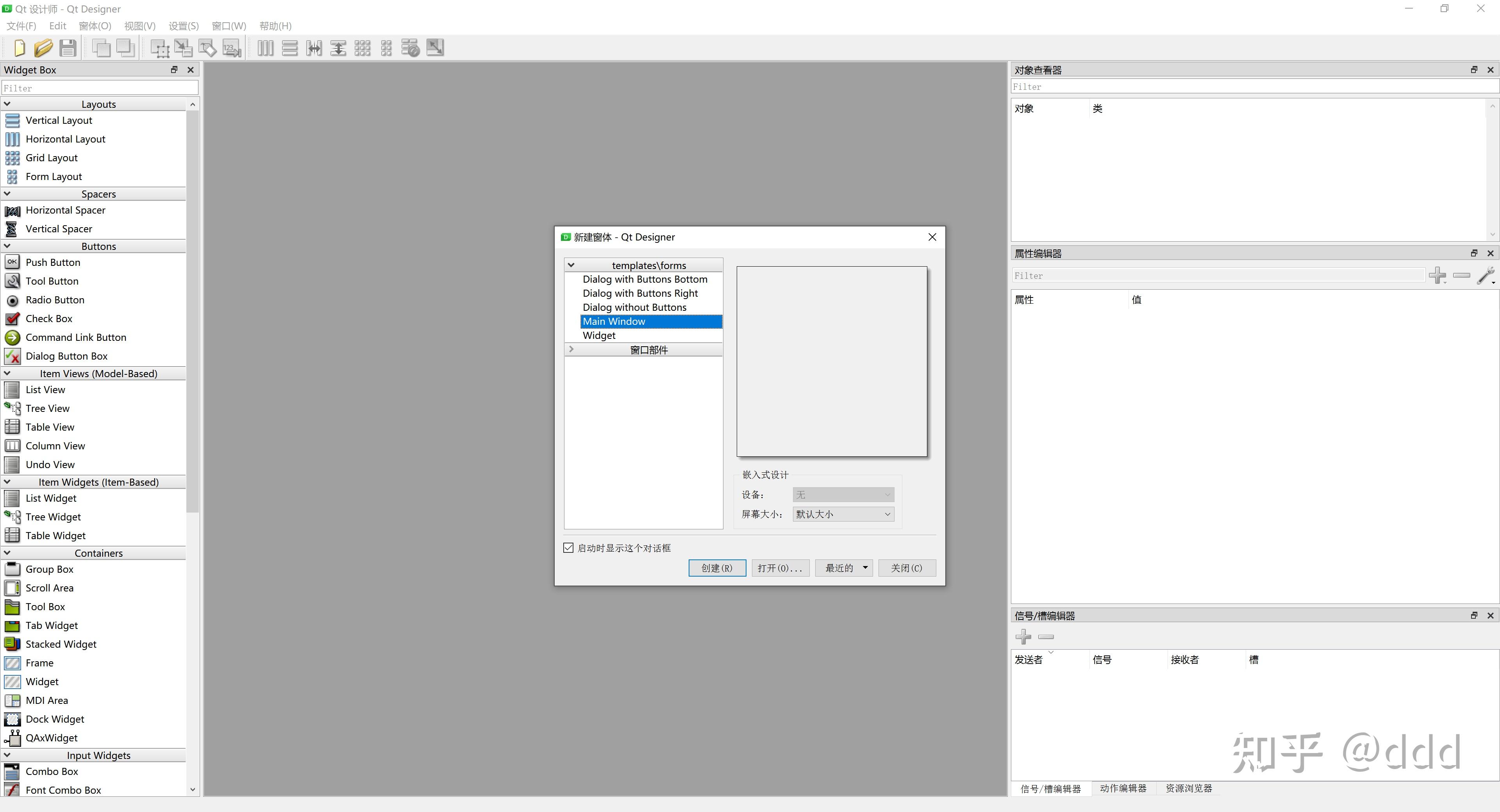Screen dimensions: 1500x812
Task: Click the Adjust Size toolbar icon
Action: (435, 48)
